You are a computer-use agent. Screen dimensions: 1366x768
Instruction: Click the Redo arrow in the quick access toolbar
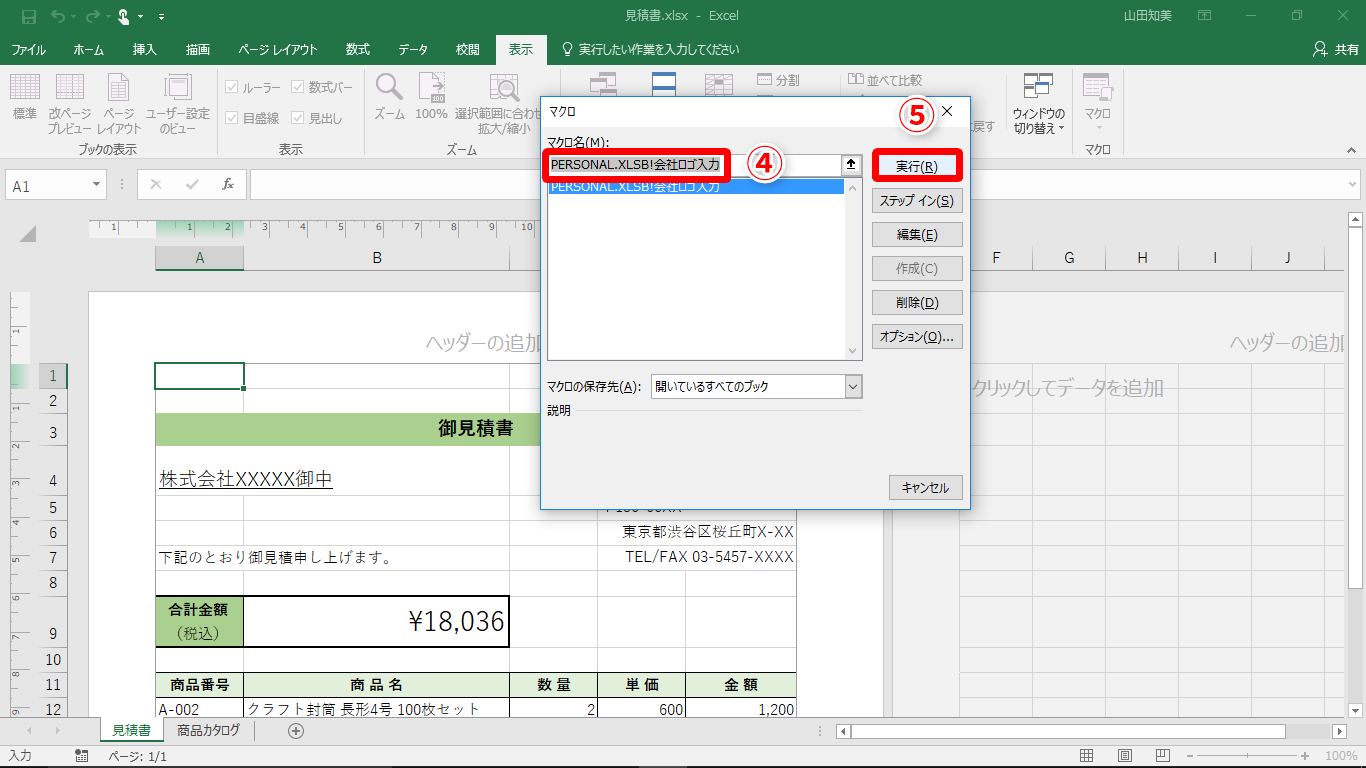[93, 16]
